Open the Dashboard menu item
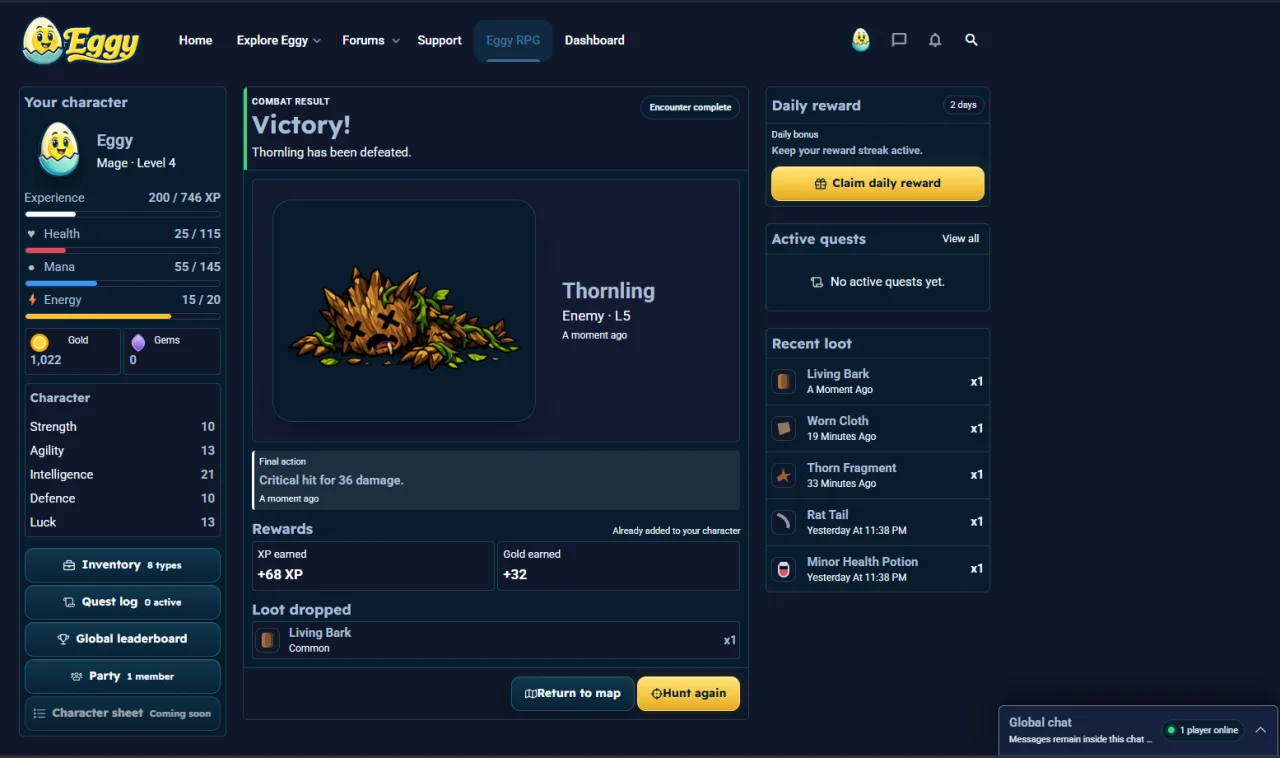The image size is (1280, 758). (x=594, y=40)
